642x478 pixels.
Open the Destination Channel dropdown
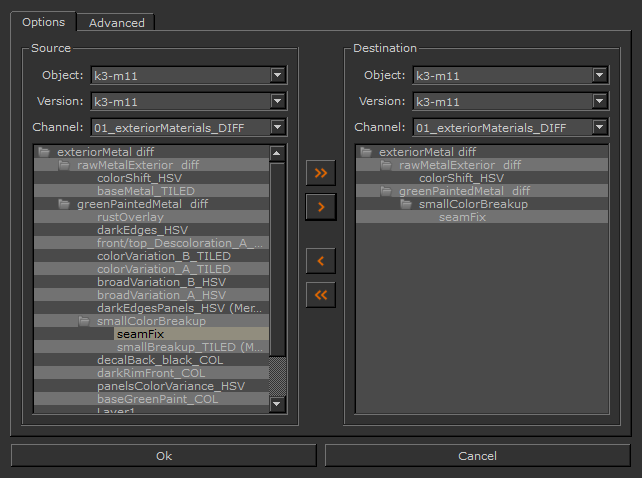tap(599, 127)
